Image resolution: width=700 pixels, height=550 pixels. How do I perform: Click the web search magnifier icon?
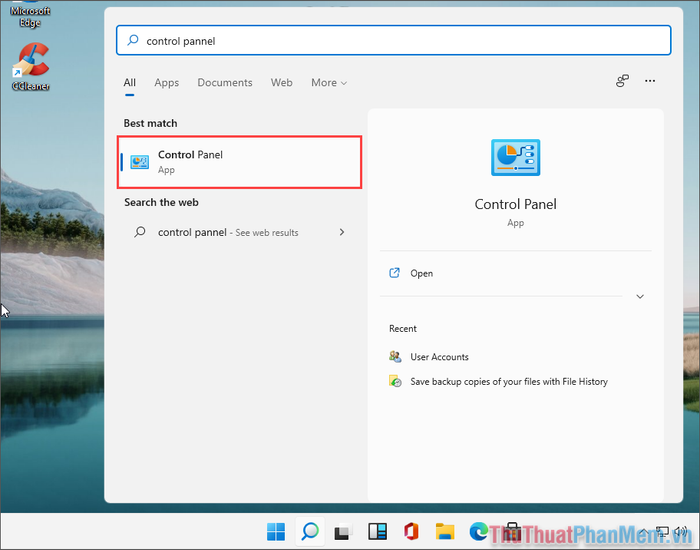click(140, 232)
